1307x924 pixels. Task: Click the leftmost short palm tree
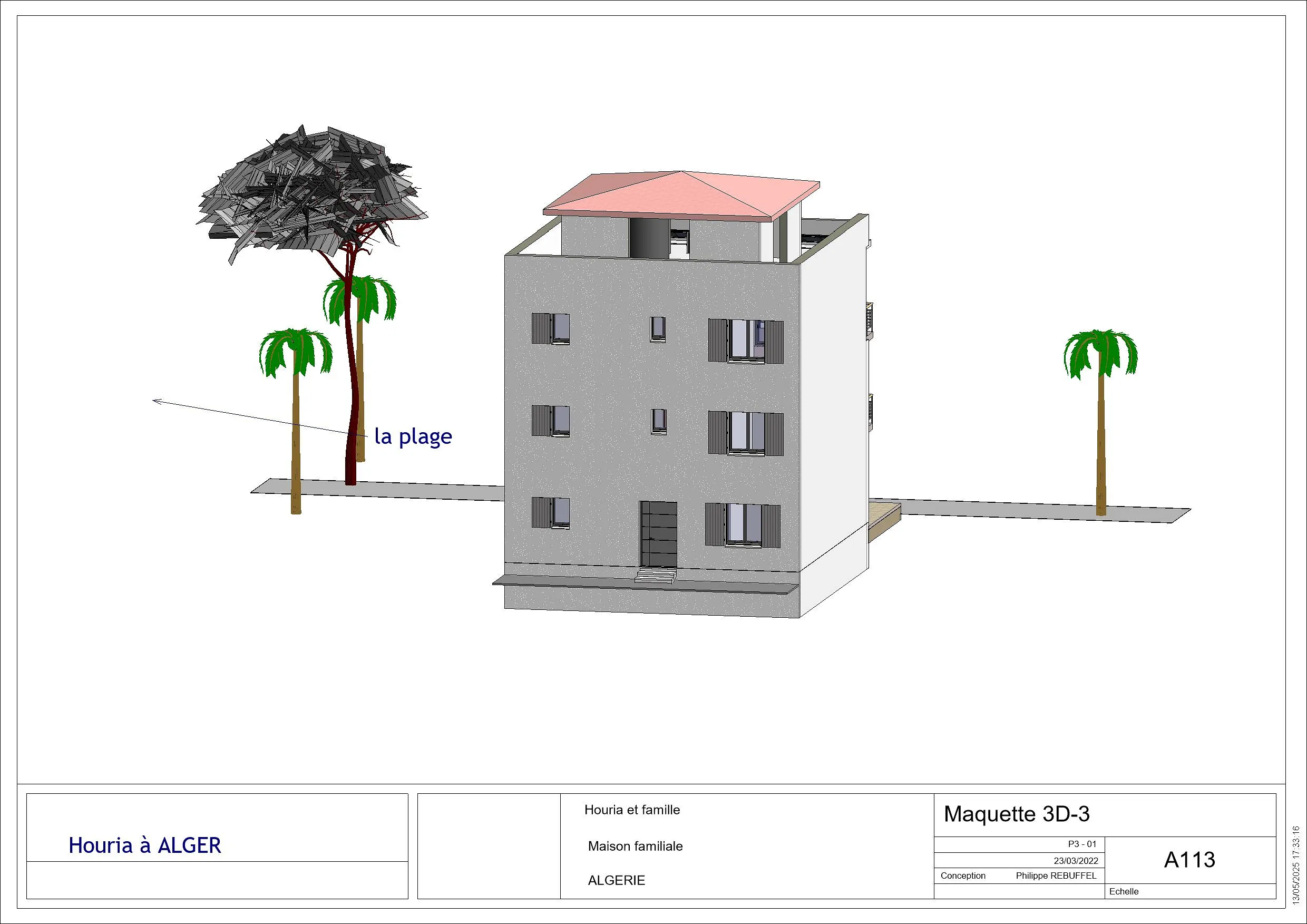(x=296, y=421)
